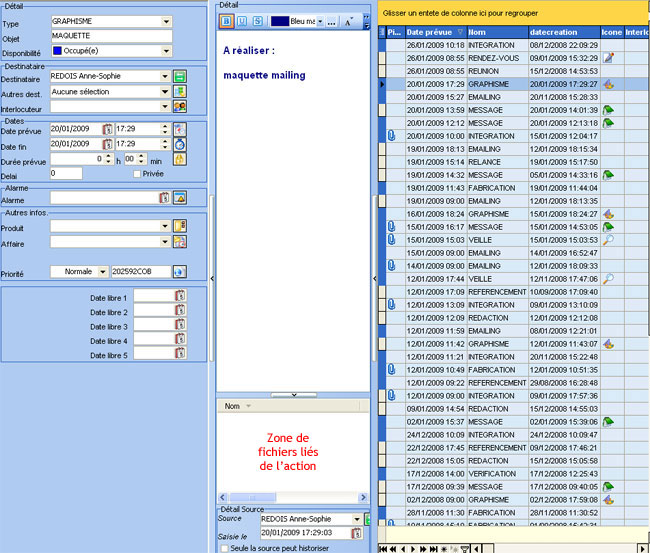The image size is (650, 553).
Task: Click the Produit folder icon button
Action: coord(179,226)
